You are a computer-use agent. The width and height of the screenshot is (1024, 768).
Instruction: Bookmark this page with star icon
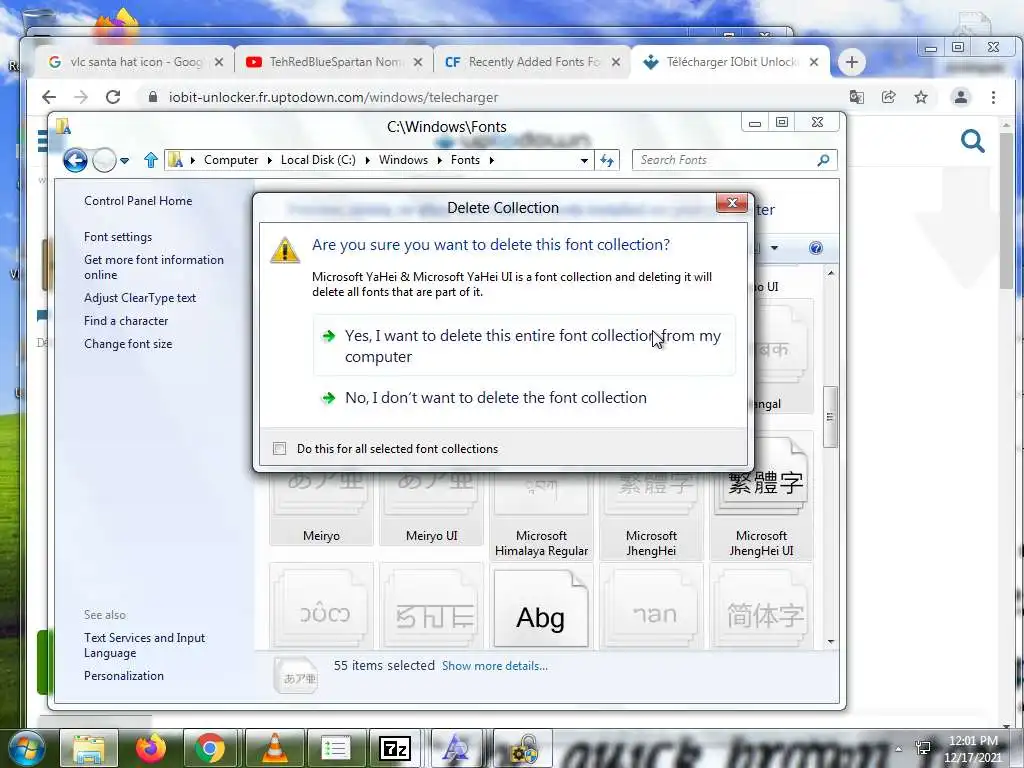[x=921, y=97]
